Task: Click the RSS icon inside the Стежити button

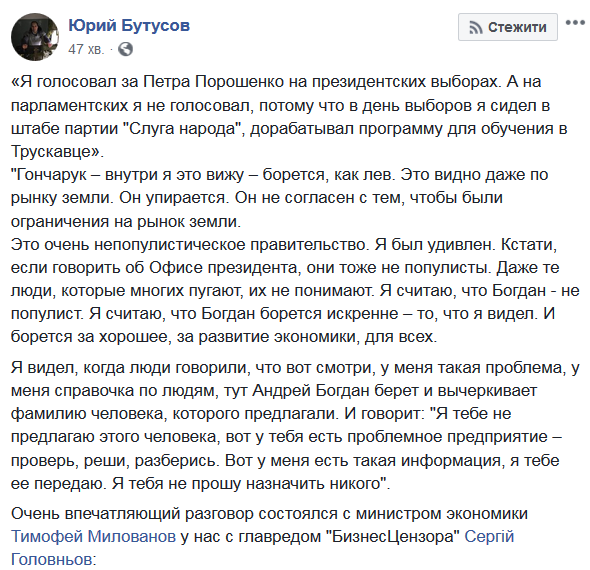Action: pyautogui.click(x=476, y=27)
